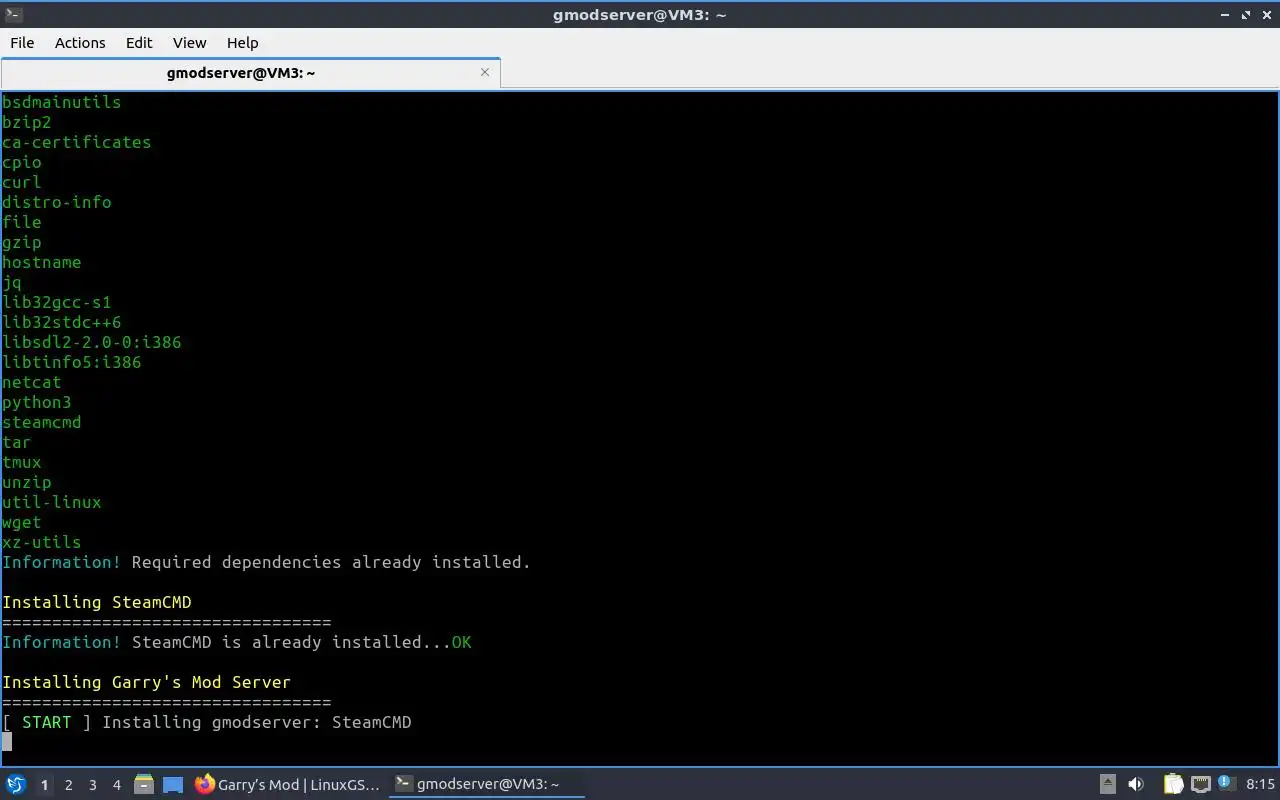Image resolution: width=1280 pixels, height=800 pixels.
Task: Maximize the terminal window
Action: point(1246,15)
